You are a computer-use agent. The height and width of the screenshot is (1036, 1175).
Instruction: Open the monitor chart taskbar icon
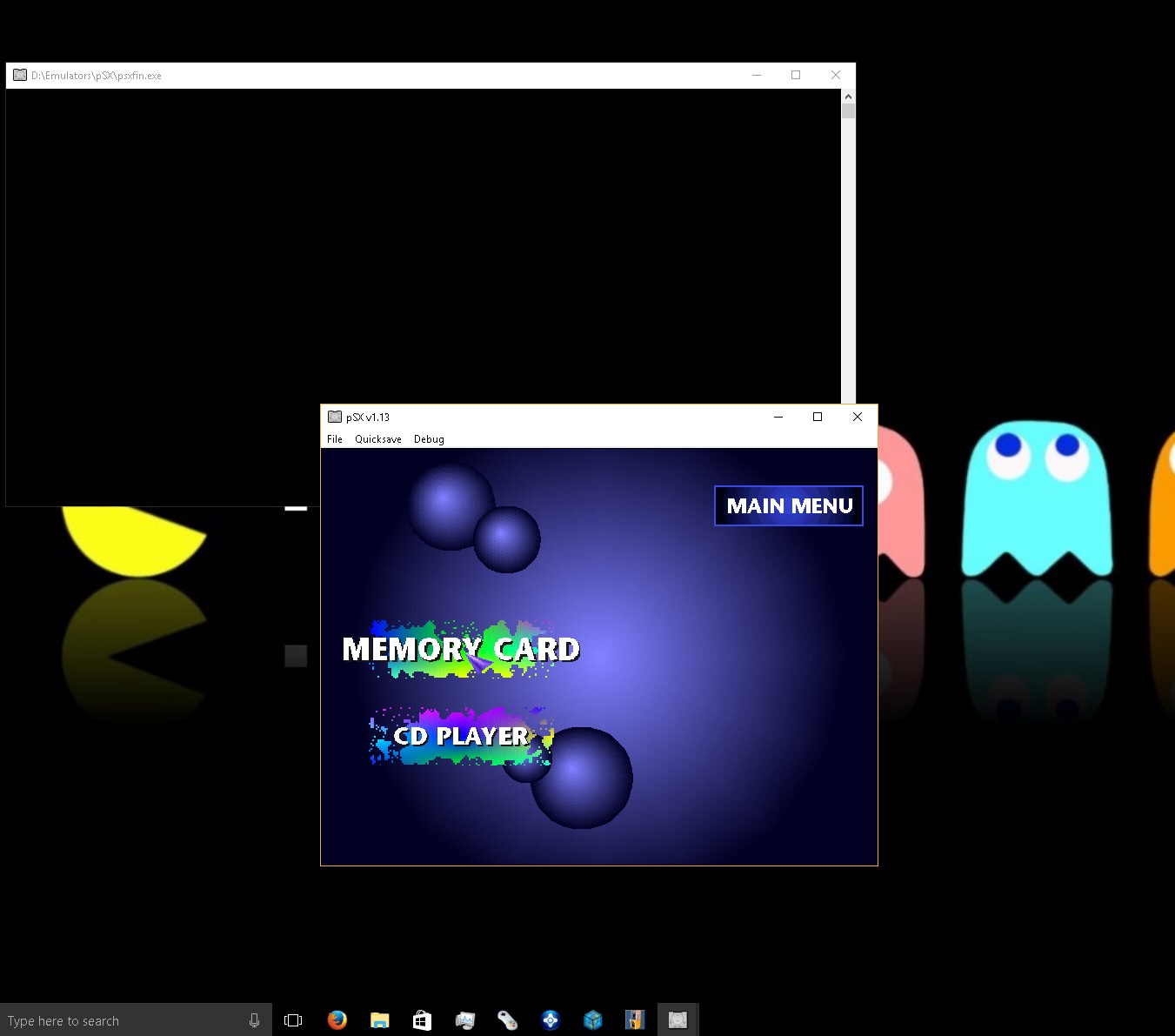coord(465,1020)
